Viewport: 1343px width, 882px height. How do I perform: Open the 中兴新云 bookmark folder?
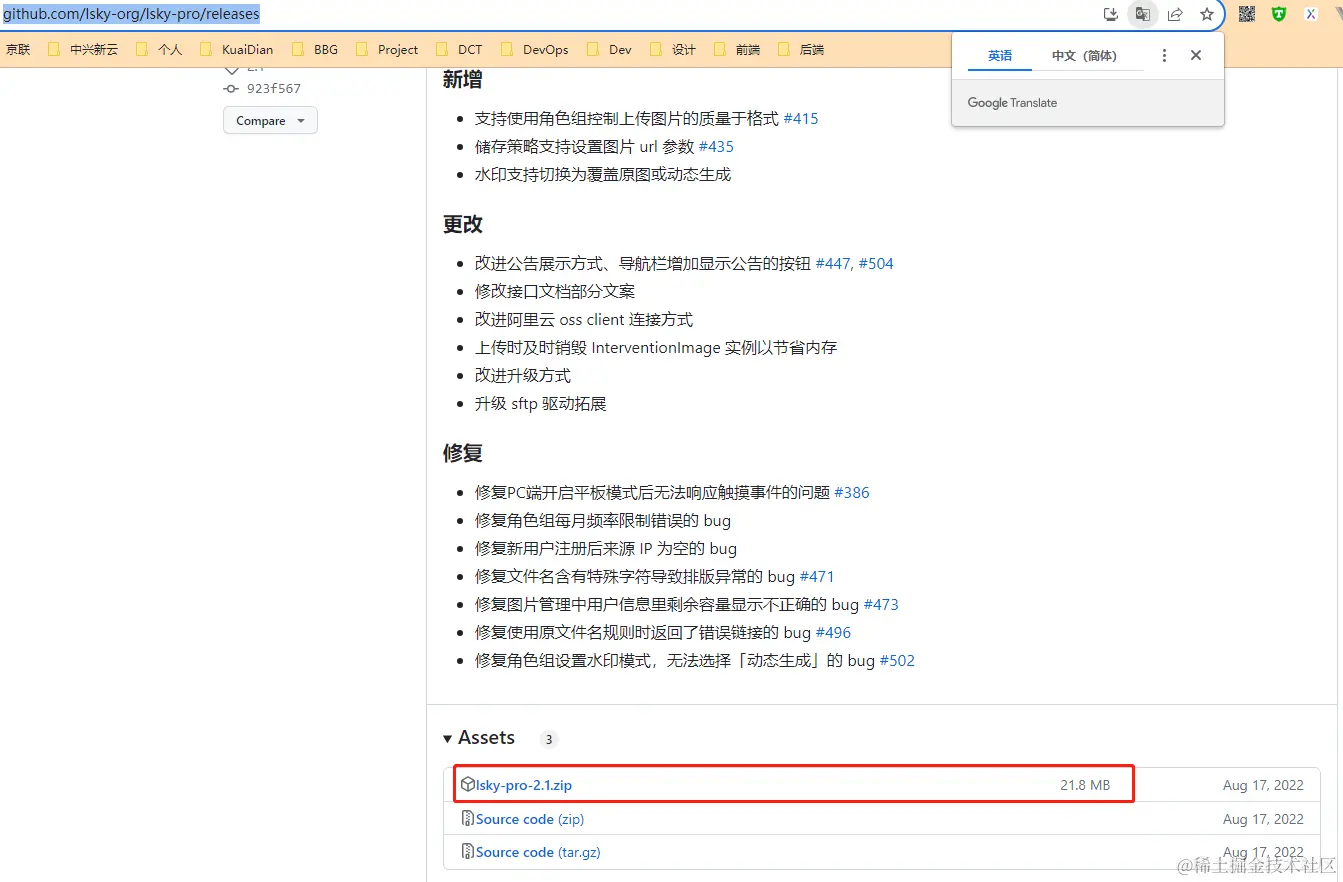83,49
